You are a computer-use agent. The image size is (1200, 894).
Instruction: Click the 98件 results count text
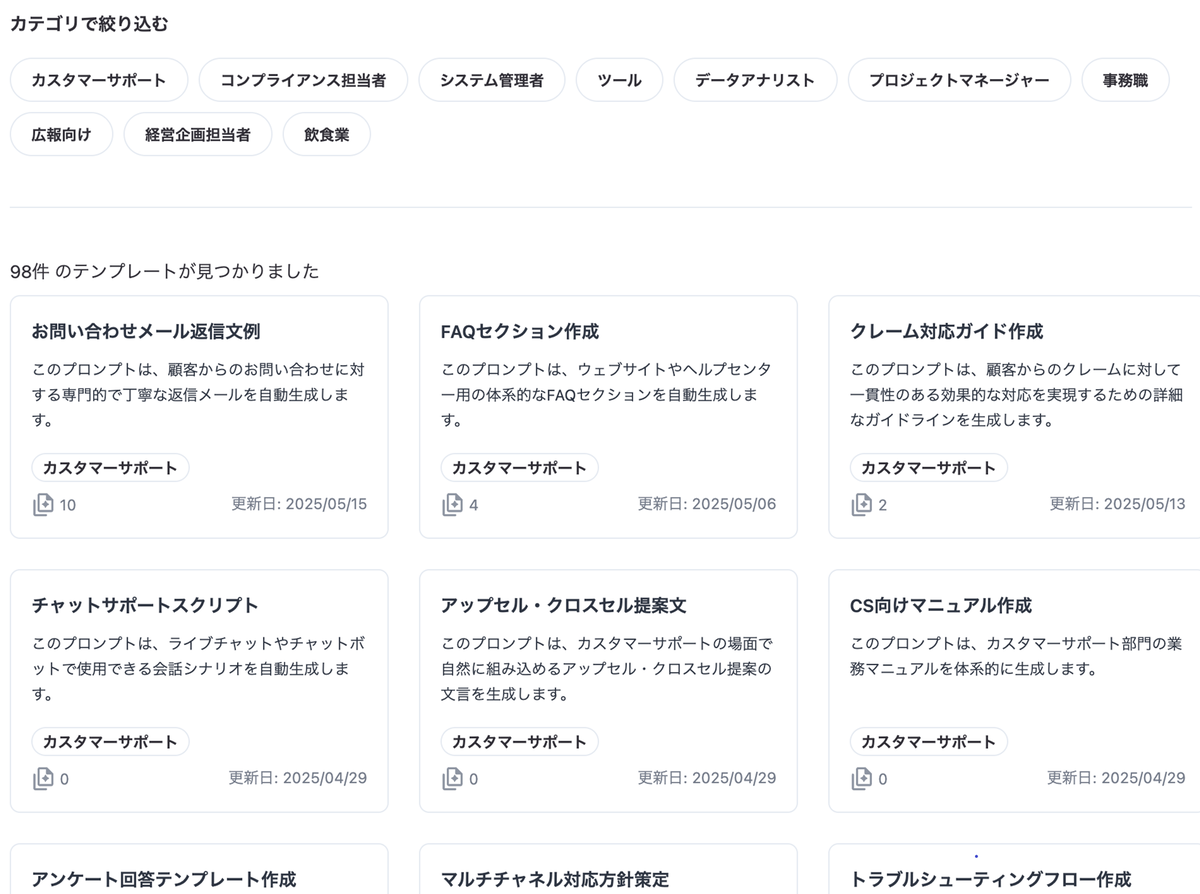pos(164,271)
